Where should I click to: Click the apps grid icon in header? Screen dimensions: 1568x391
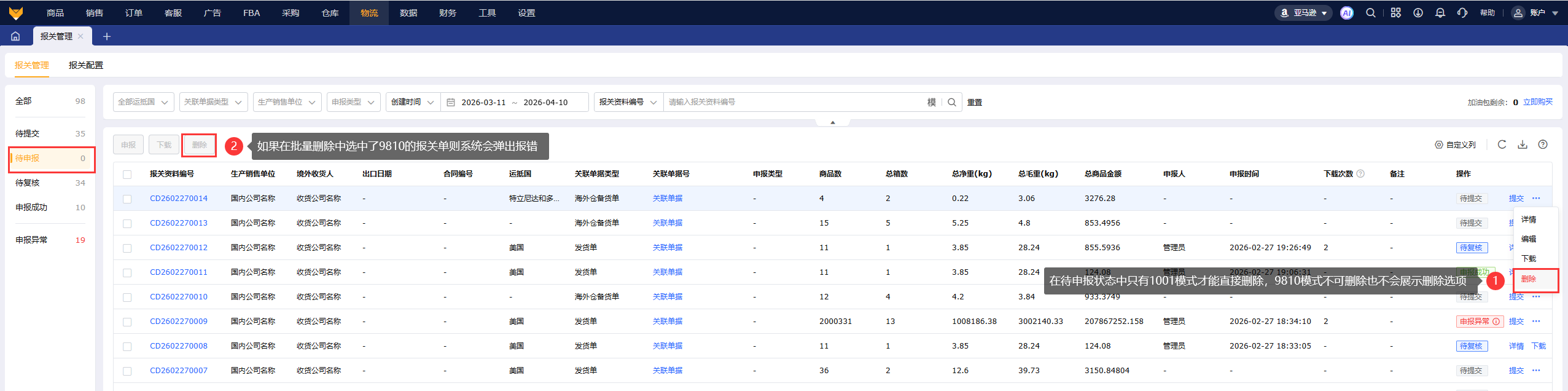pos(1395,13)
